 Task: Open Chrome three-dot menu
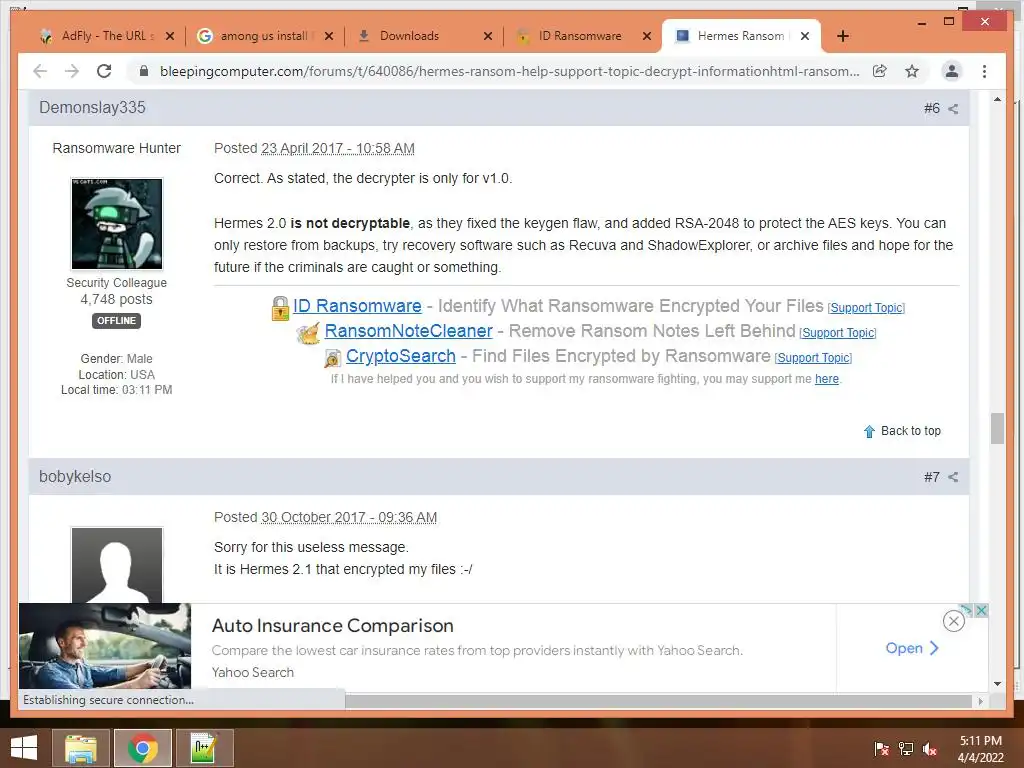984,71
